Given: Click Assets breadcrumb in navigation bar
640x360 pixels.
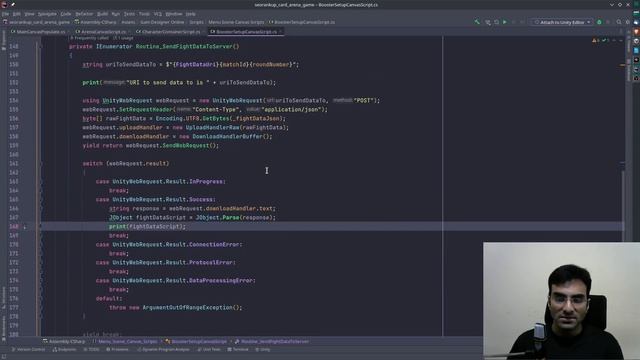Looking at the screenshot, I should [128, 22].
